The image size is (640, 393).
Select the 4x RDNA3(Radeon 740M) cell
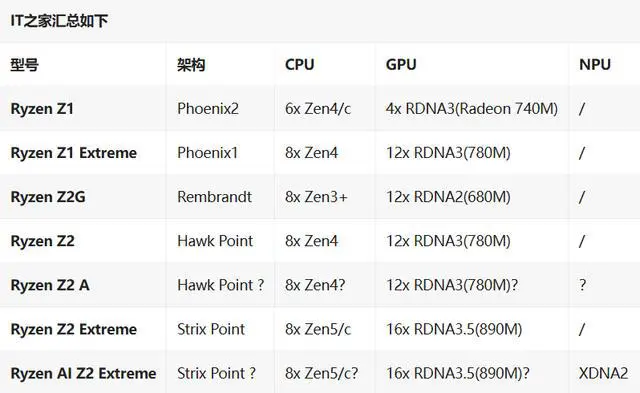[x=472, y=109]
